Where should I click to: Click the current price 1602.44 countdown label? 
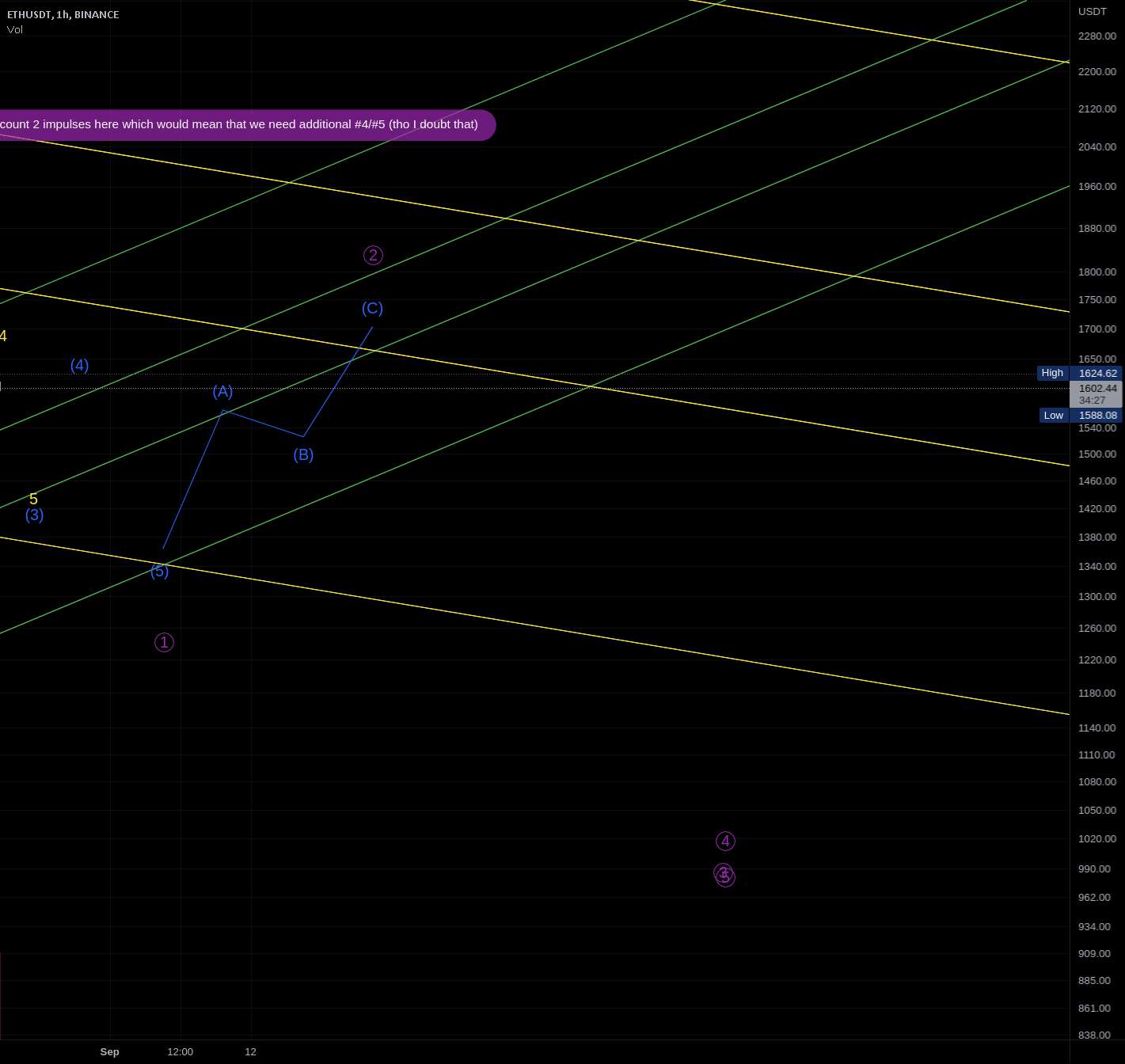coord(1096,394)
